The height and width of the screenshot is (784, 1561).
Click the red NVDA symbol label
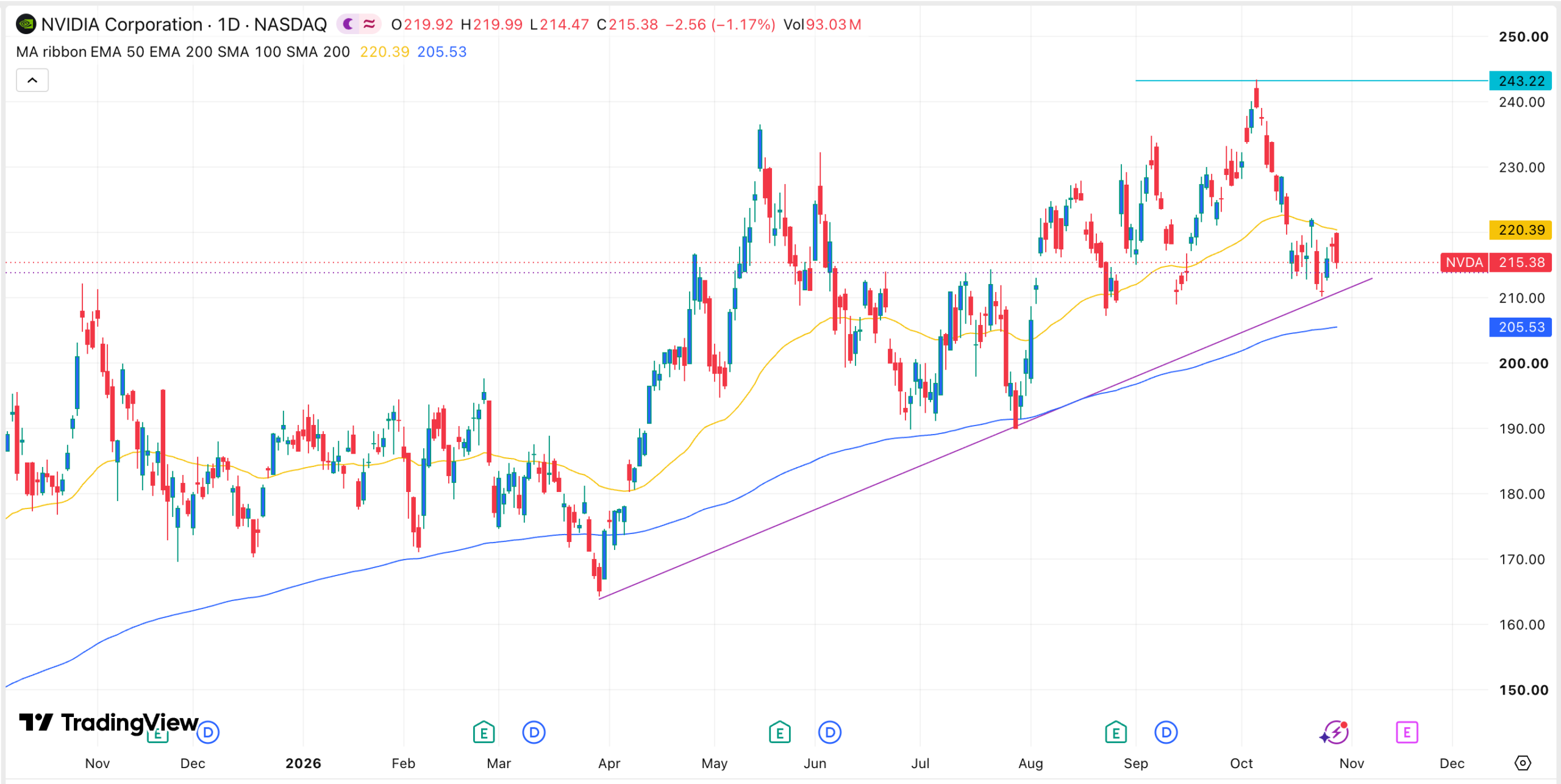pyautogui.click(x=1464, y=263)
